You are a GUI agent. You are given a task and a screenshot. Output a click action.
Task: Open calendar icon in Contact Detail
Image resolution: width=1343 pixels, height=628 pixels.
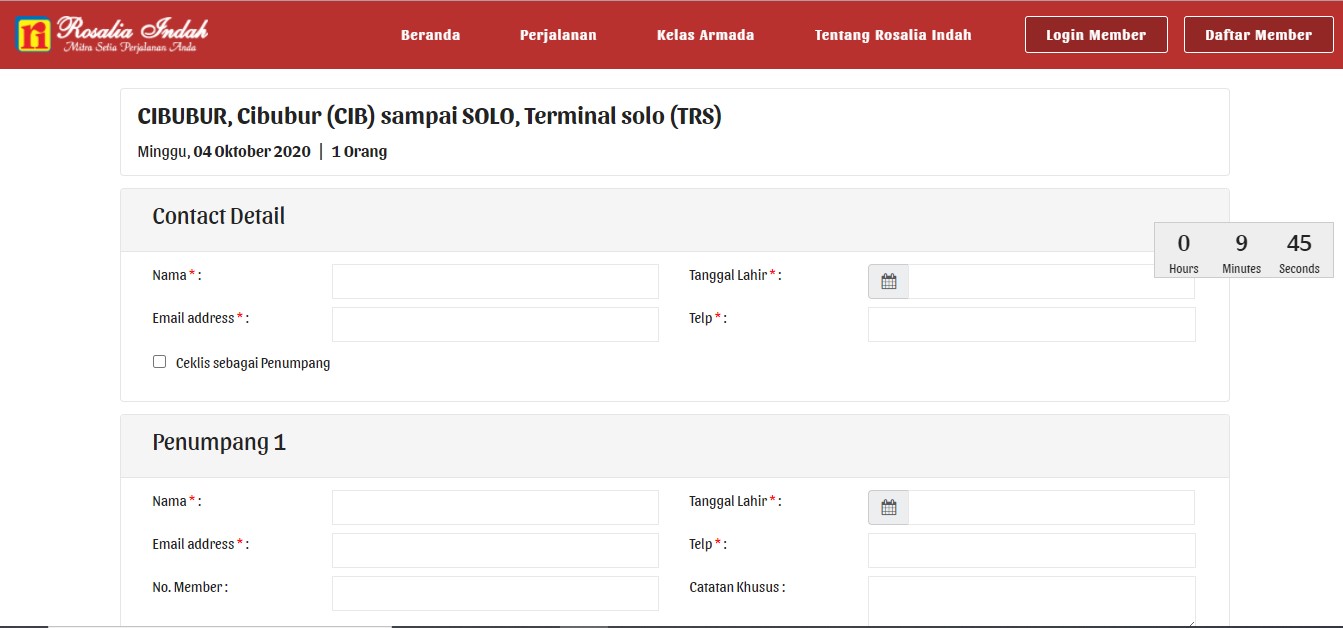pyautogui.click(x=888, y=282)
